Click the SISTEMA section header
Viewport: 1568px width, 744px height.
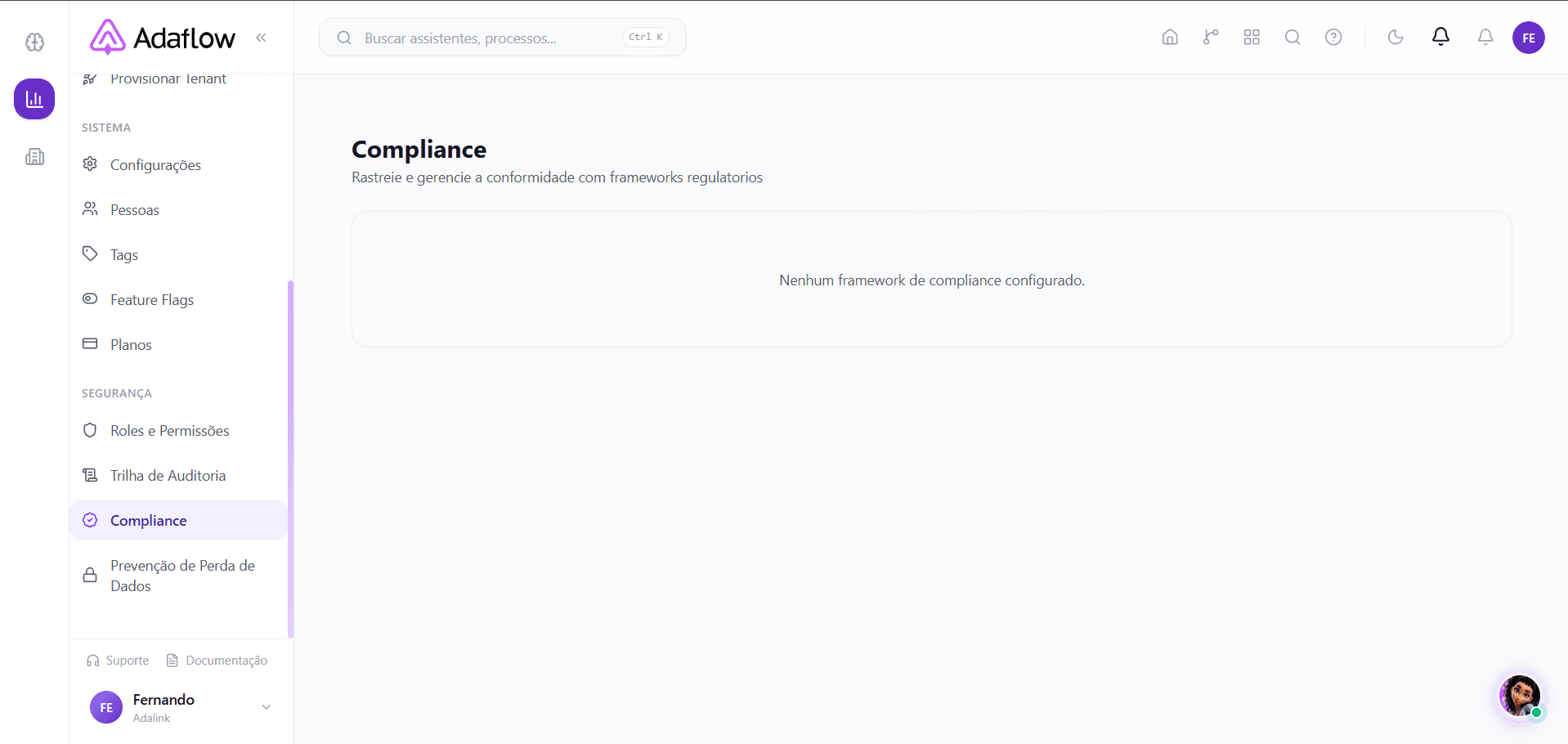click(106, 128)
